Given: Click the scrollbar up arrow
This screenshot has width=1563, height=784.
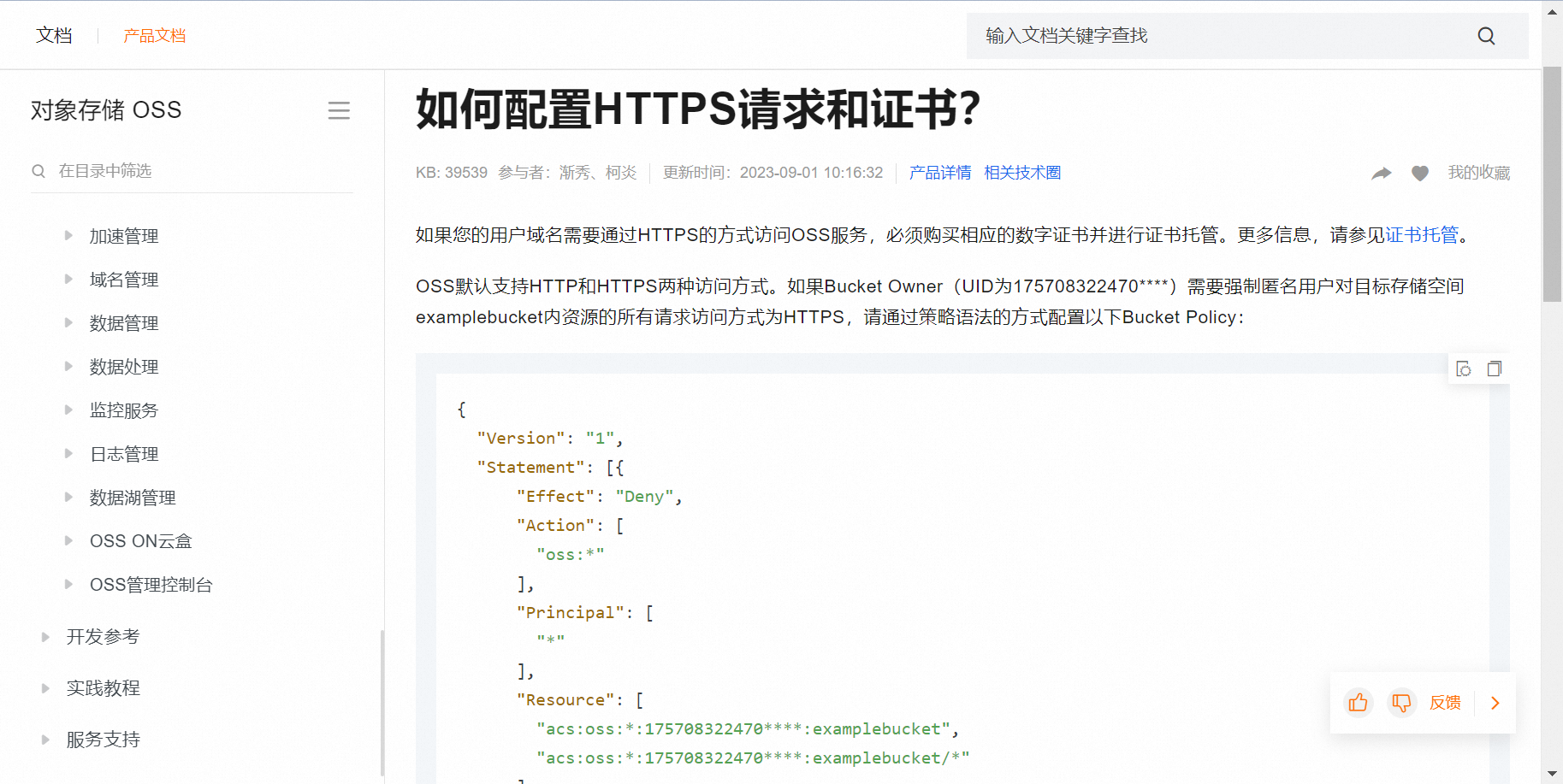Looking at the screenshot, I should click(1552, 11).
